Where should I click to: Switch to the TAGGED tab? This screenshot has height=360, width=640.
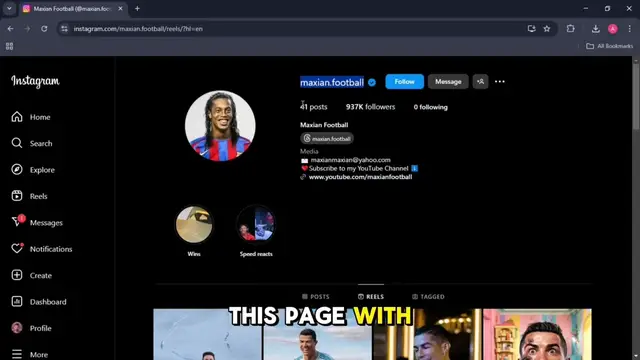(x=428, y=297)
